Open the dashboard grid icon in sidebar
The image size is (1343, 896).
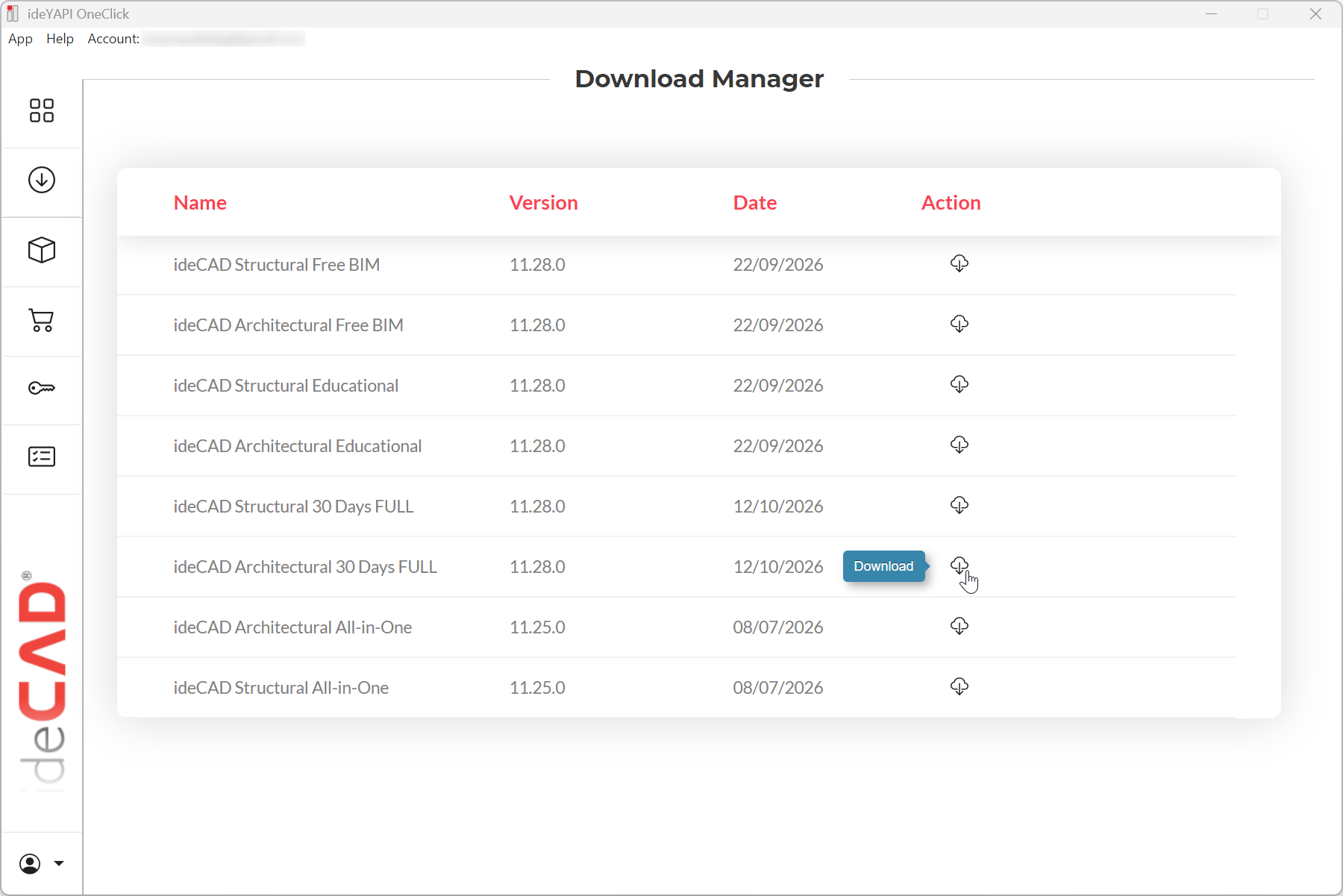[x=42, y=110]
